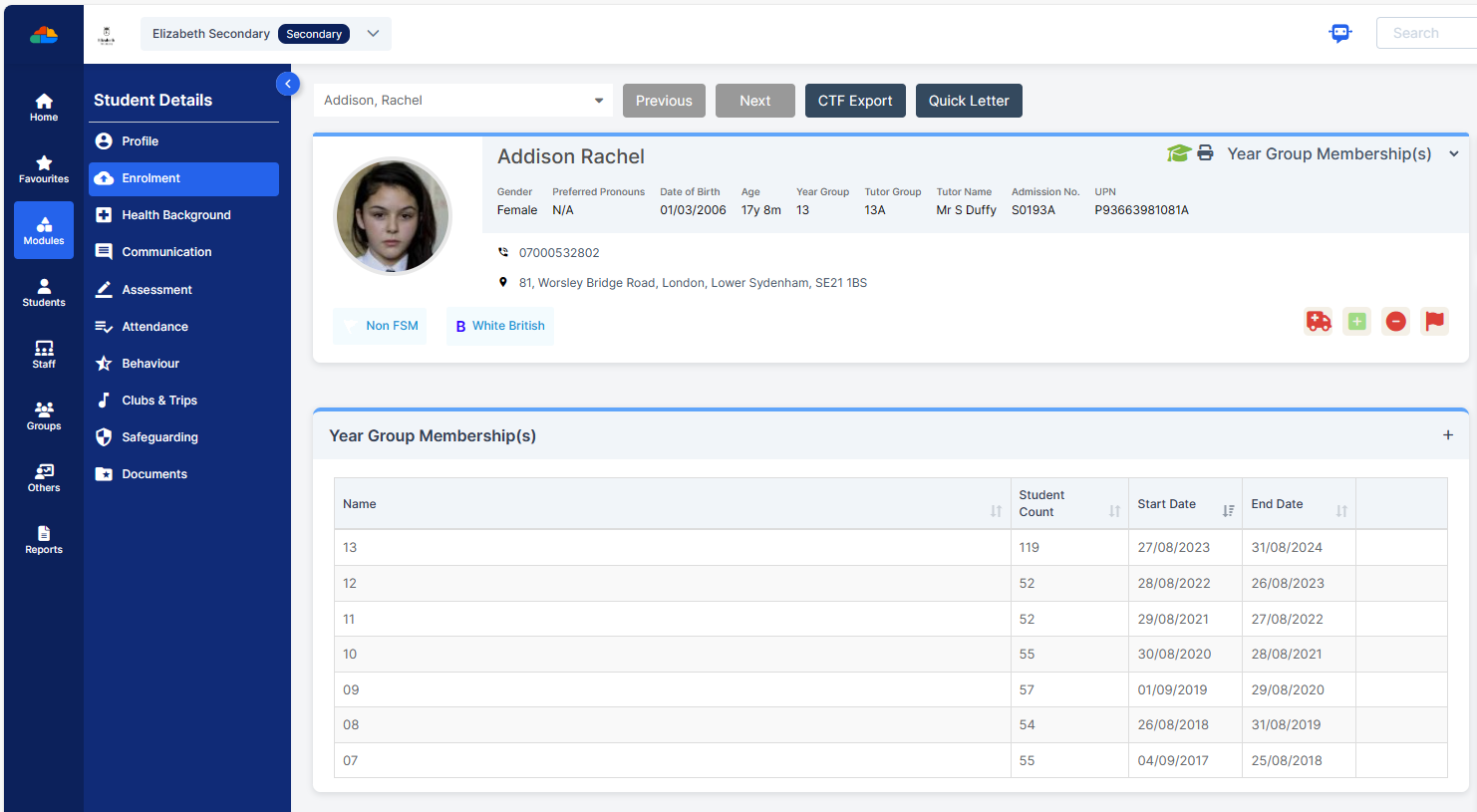Click the cloud logo icon
Viewport: 1477px width, 812px height.
point(44,35)
